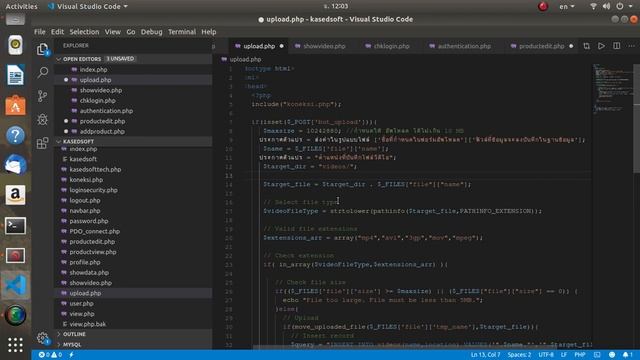This screenshot has width=640, height=360.
Task: Open the Debug view bug icon
Action: click(x=42, y=119)
